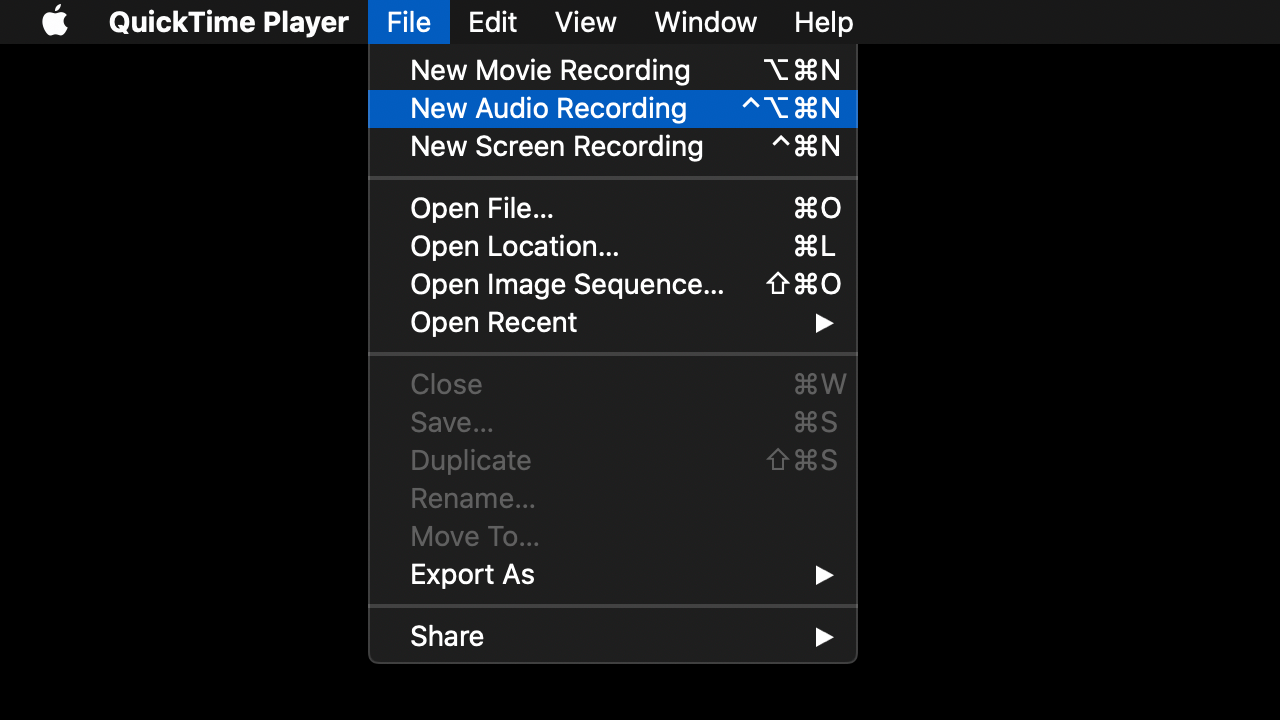Expand the Share submenu
The width and height of the screenshot is (1280, 720).
point(613,637)
